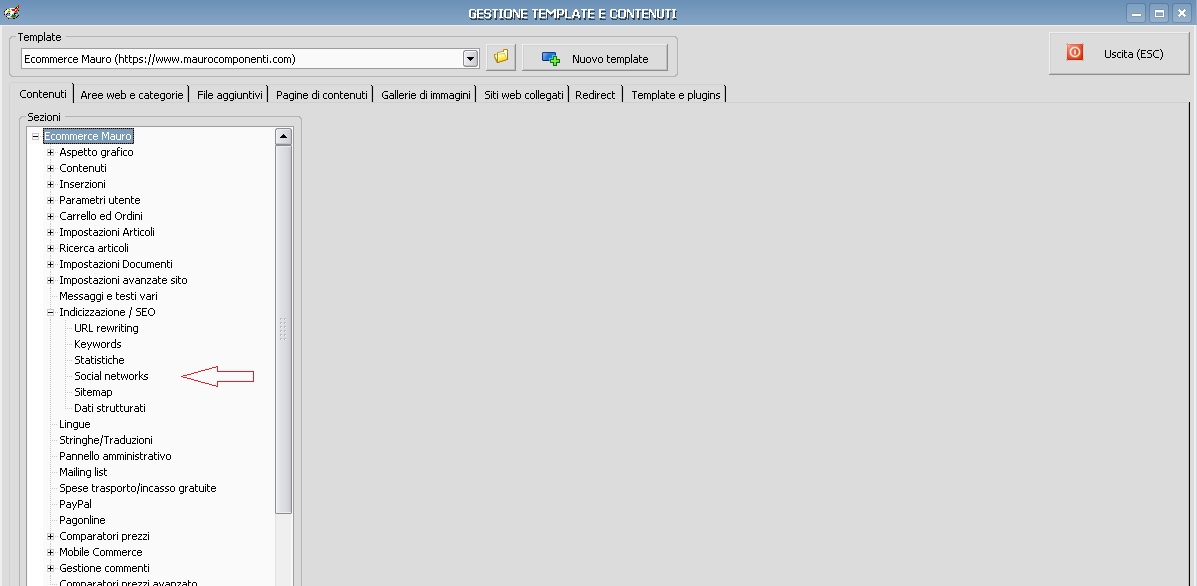The width and height of the screenshot is (1197, 586).
Task: Expand the Ricerca articoli node
Action: tap(50, 249)
